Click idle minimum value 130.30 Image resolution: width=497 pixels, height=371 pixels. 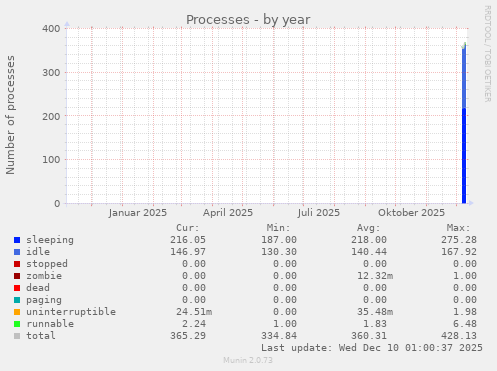point(279,252)
